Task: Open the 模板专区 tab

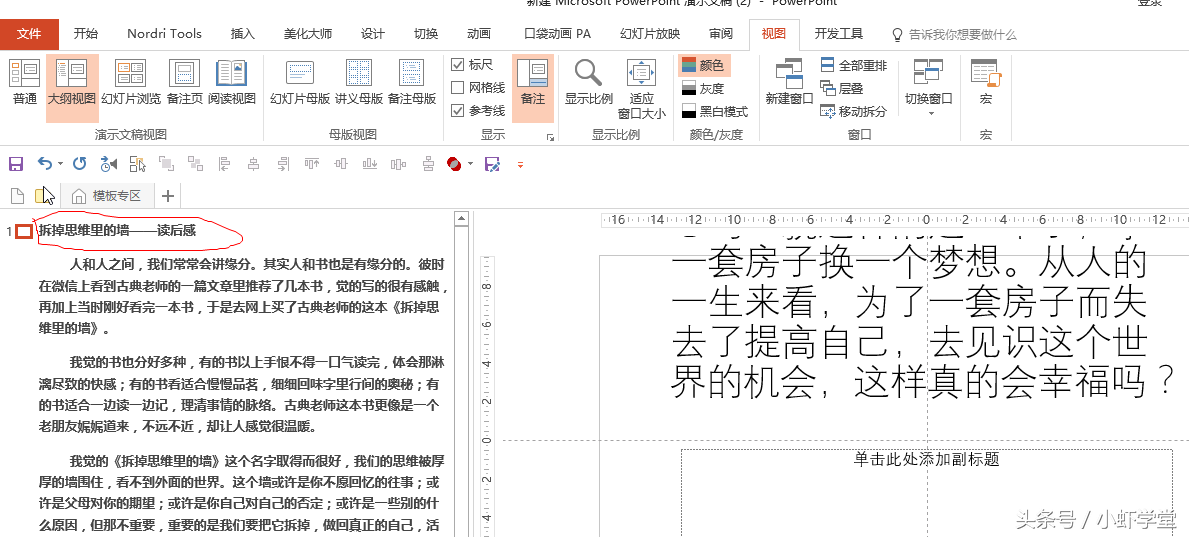Action: (x=107, y=196)
